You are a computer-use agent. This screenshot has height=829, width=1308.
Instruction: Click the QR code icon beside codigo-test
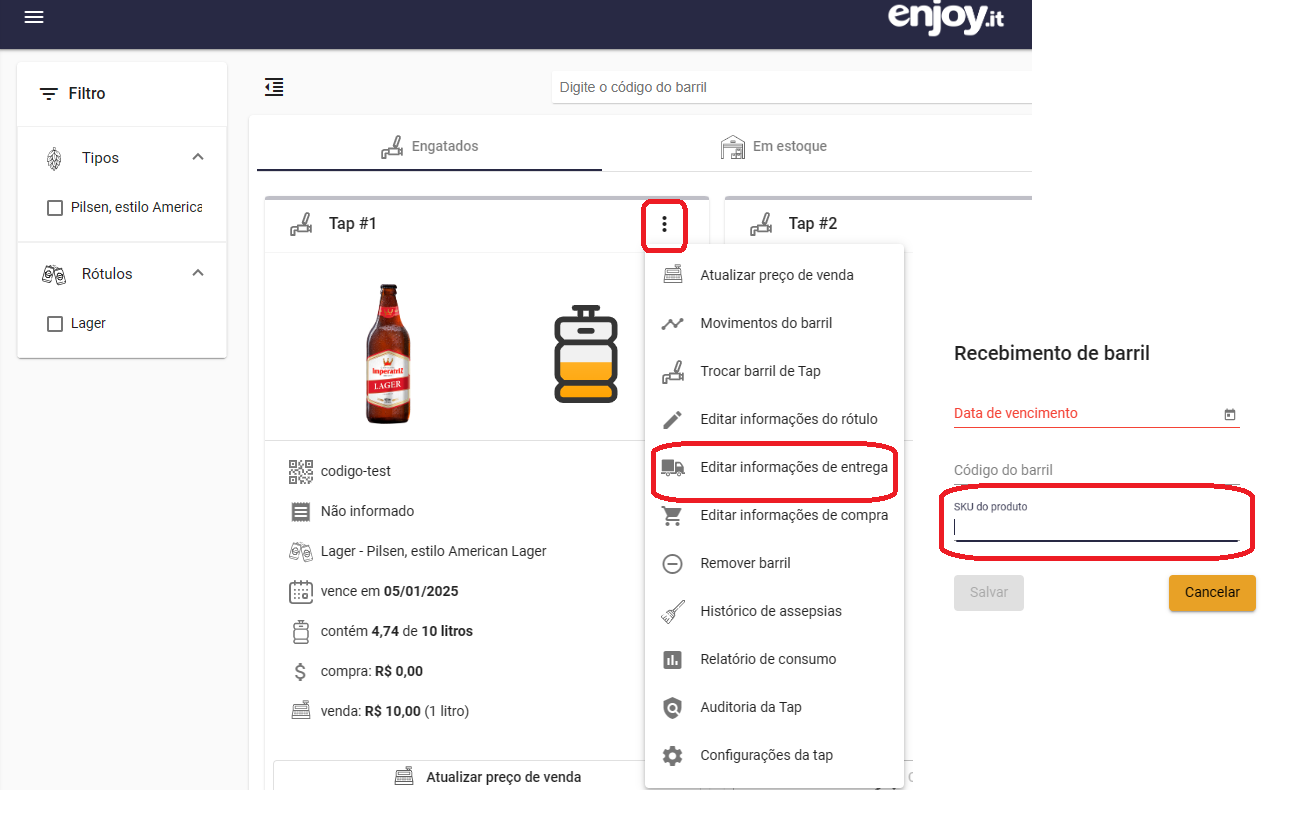pyautogui.click(x=301, y=471)
